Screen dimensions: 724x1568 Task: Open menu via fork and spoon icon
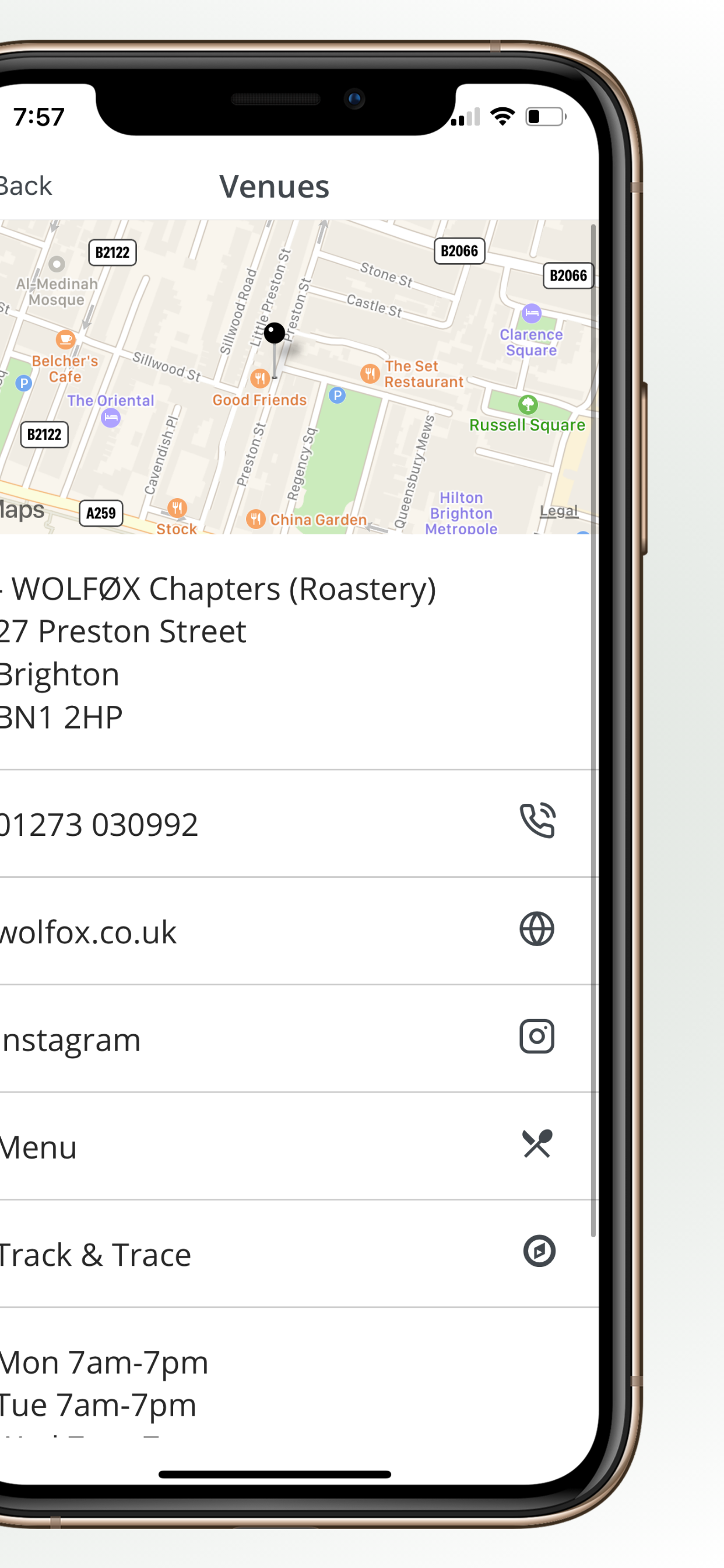(x=537, y=1144)
